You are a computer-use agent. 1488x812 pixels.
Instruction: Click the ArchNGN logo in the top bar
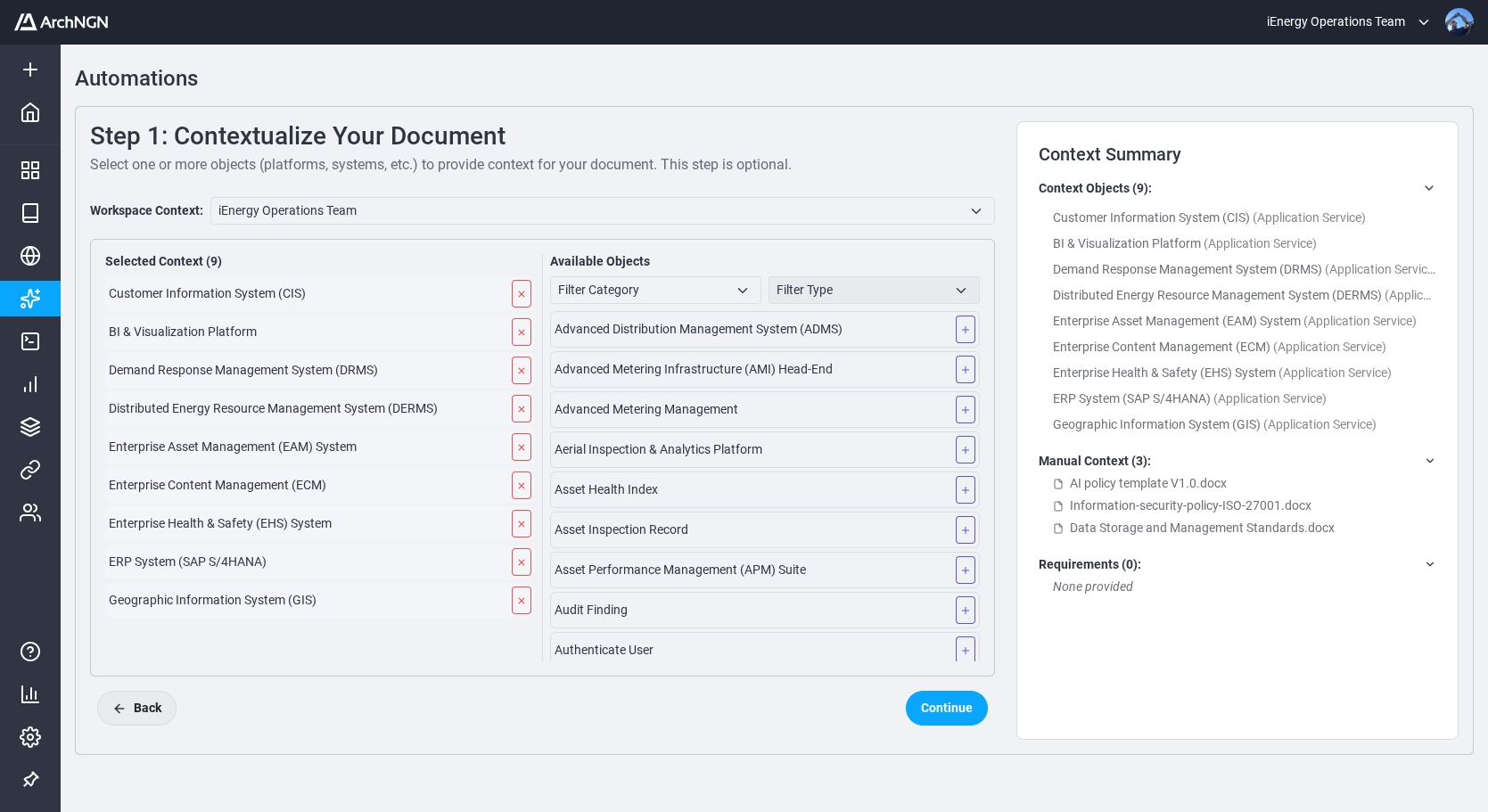click(x=61, y=21)
